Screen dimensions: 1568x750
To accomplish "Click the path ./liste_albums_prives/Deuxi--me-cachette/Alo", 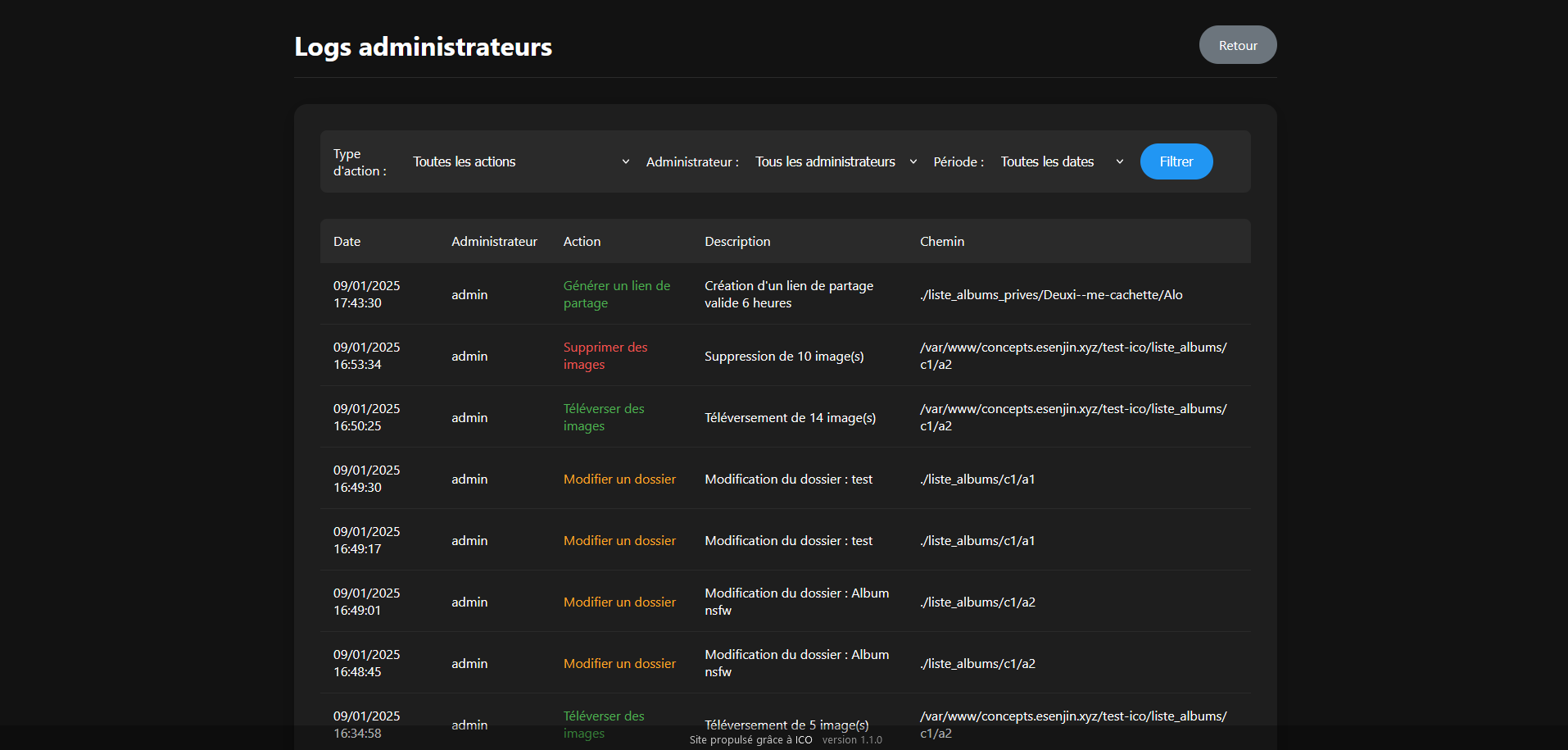I will 1051,294.
